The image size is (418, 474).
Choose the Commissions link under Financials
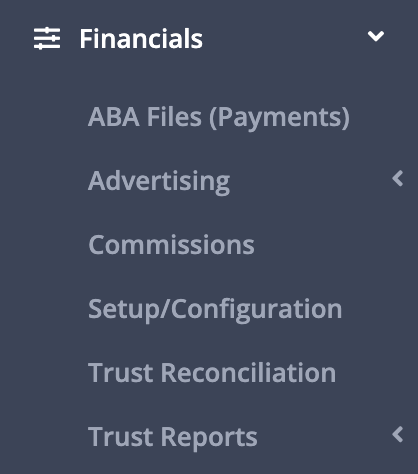click(171, 245)
